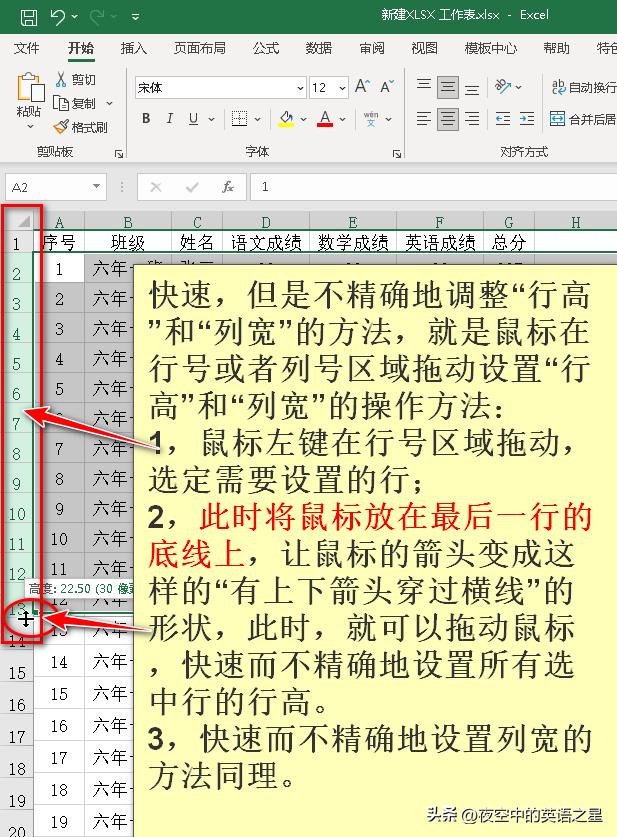Open the font size 12 dropdown

(343, 88)
